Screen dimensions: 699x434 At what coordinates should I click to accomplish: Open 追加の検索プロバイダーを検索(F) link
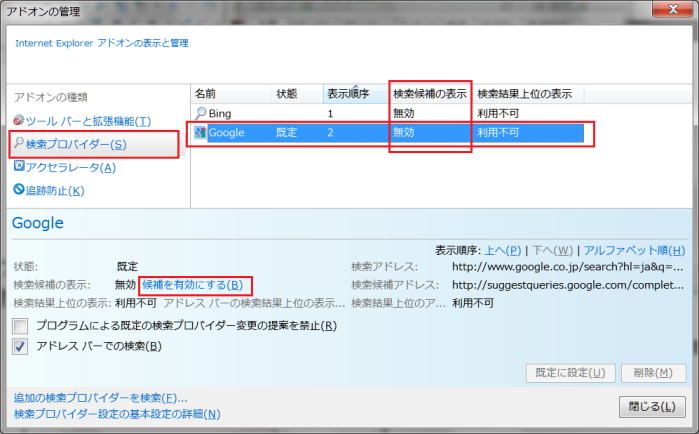pyautogui.click(x=100, y=398)
